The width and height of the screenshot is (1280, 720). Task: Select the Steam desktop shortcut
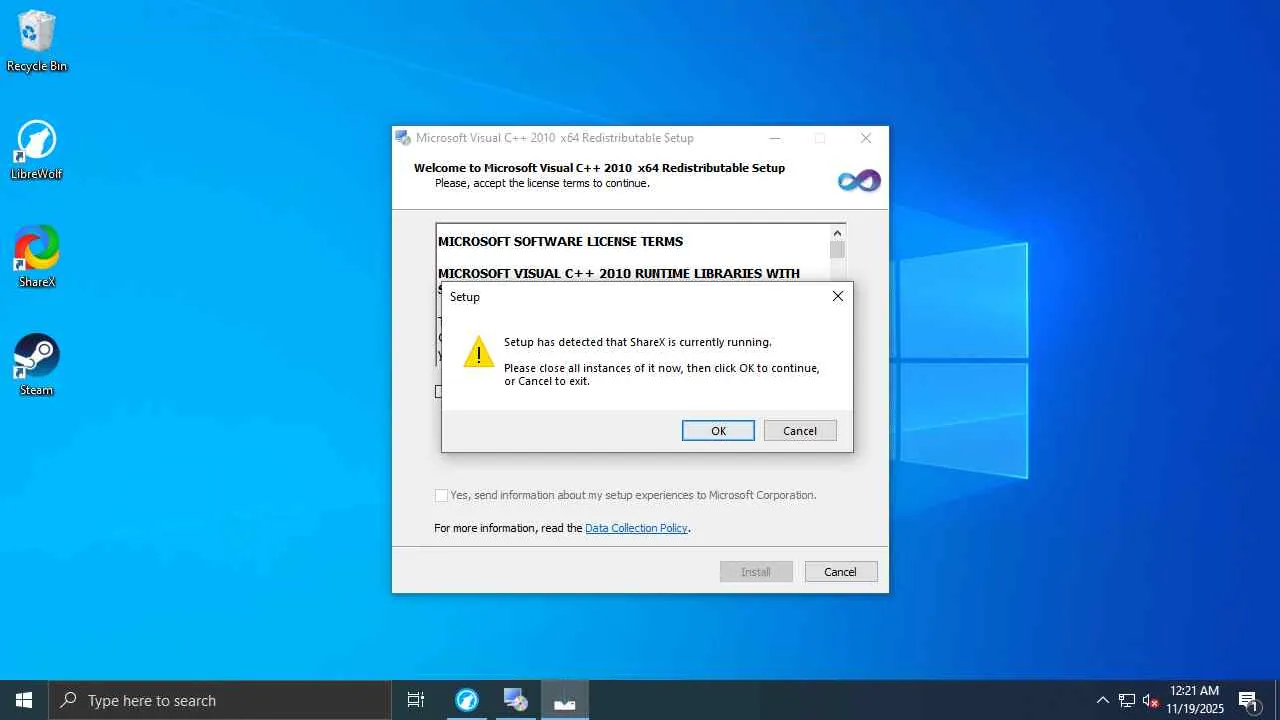coord(37,365)
